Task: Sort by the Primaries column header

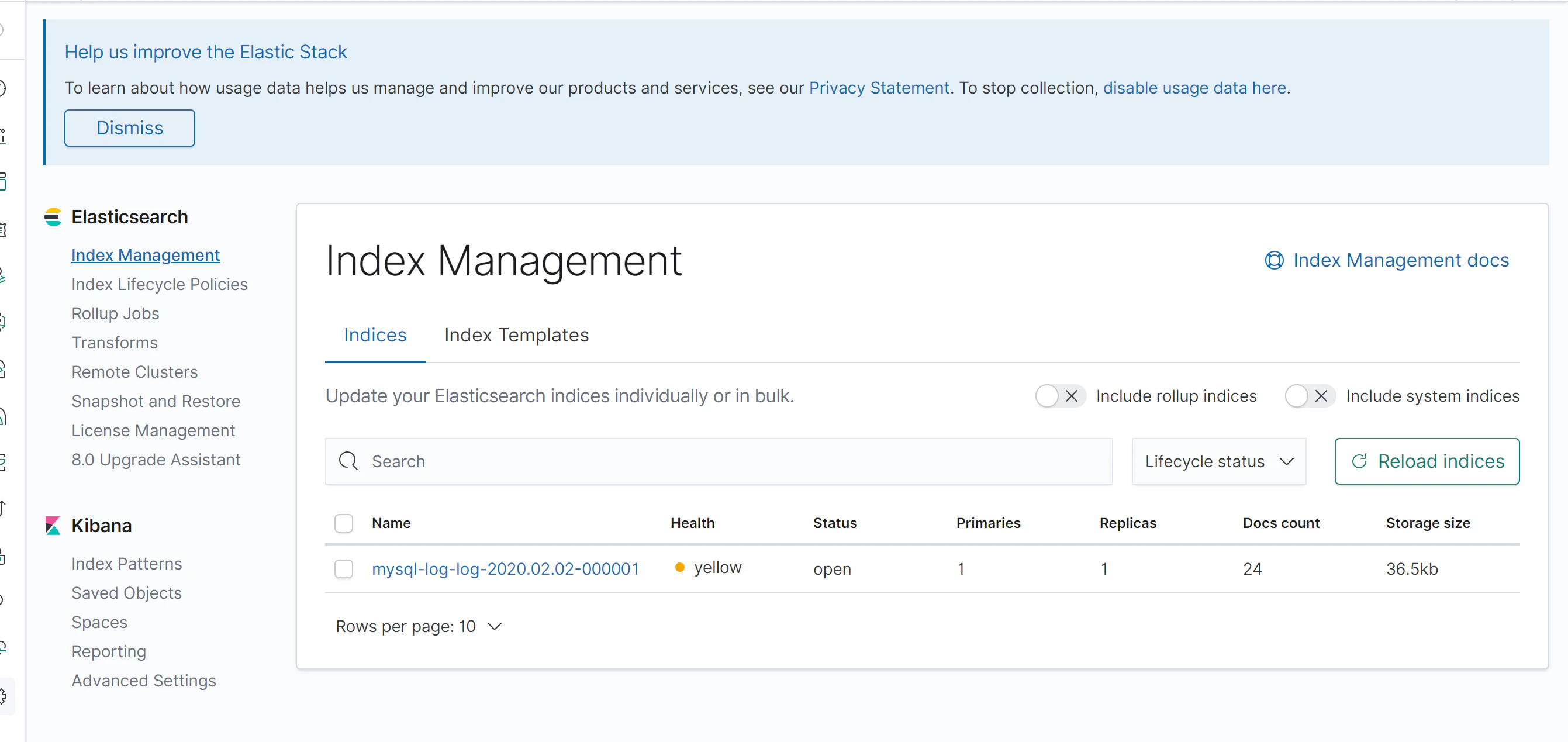Action: 988,523
